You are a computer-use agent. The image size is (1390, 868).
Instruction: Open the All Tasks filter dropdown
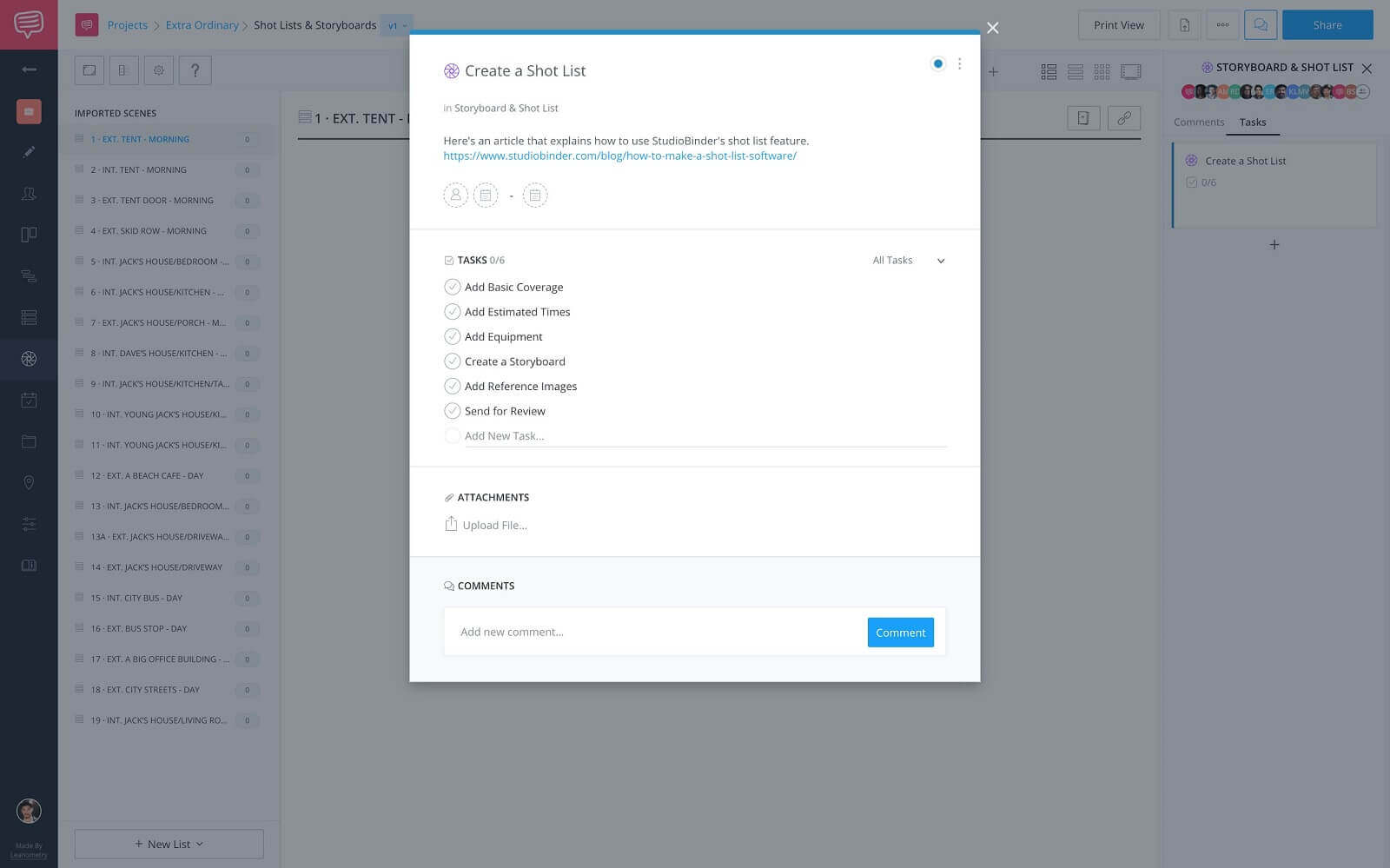tap(909, 261)
